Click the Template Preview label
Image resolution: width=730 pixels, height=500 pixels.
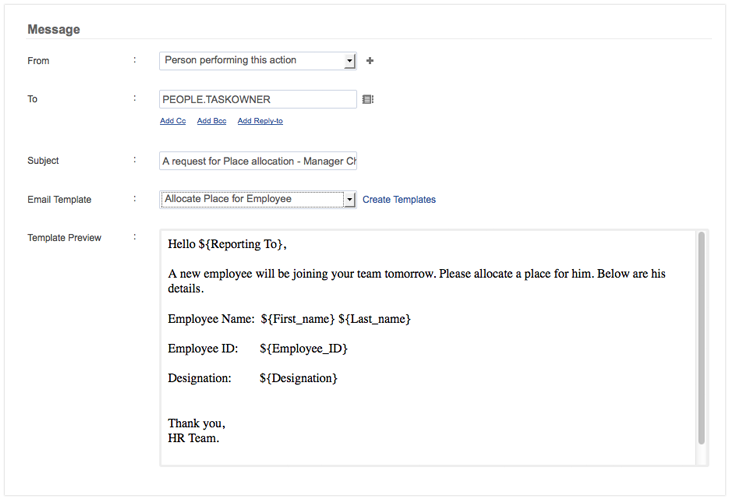pos(64,238)
